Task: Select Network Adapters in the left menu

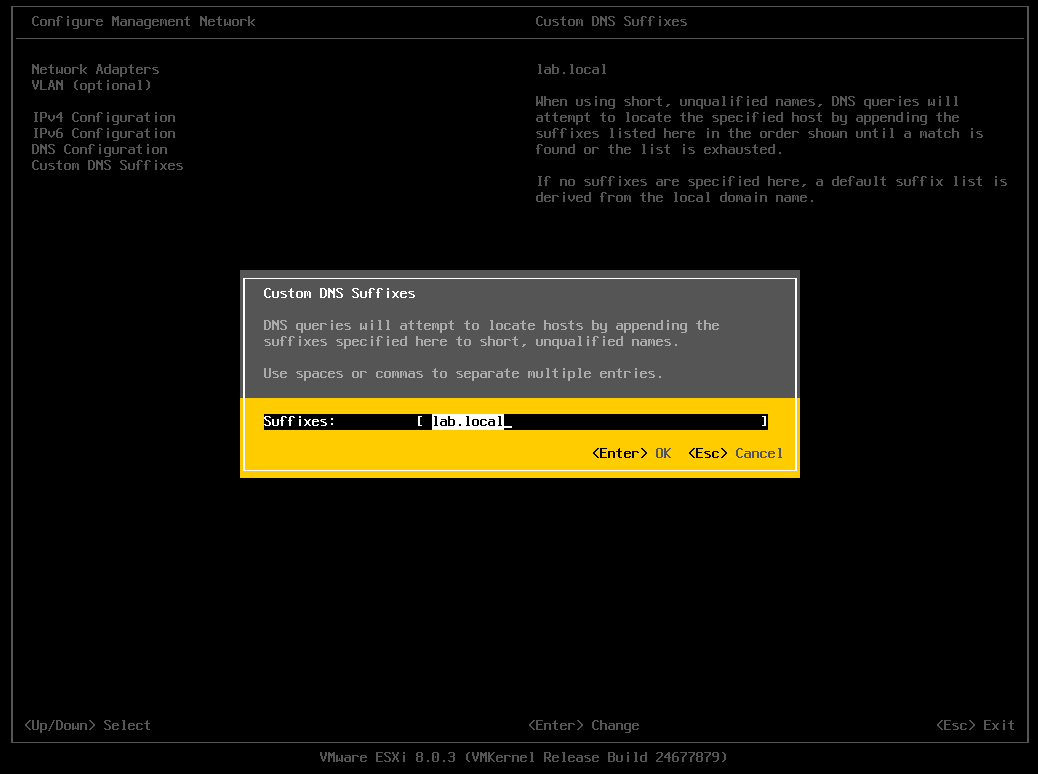Action: (x=95, y=69)
